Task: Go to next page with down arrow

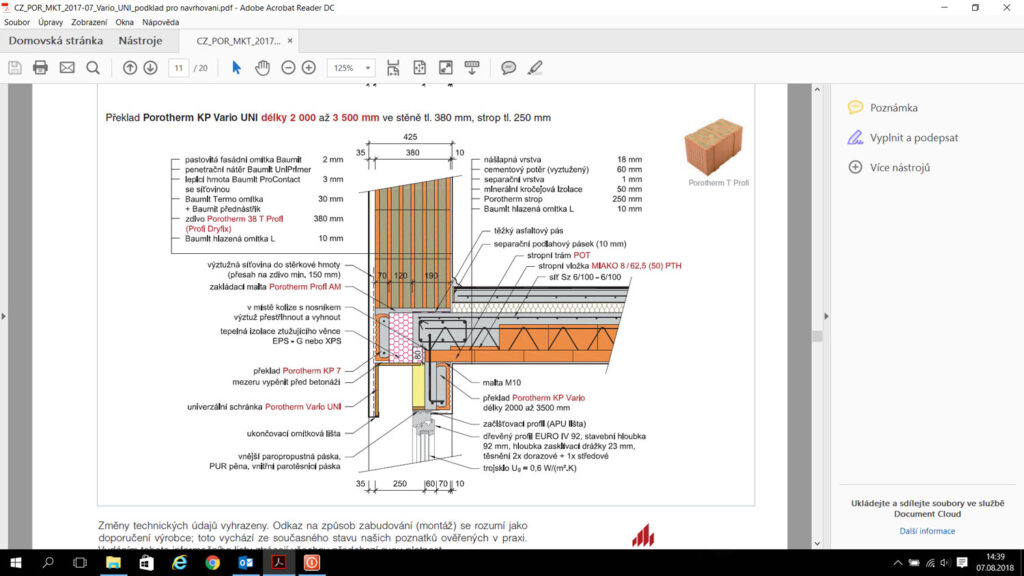Action: click(x=150, y=68)
